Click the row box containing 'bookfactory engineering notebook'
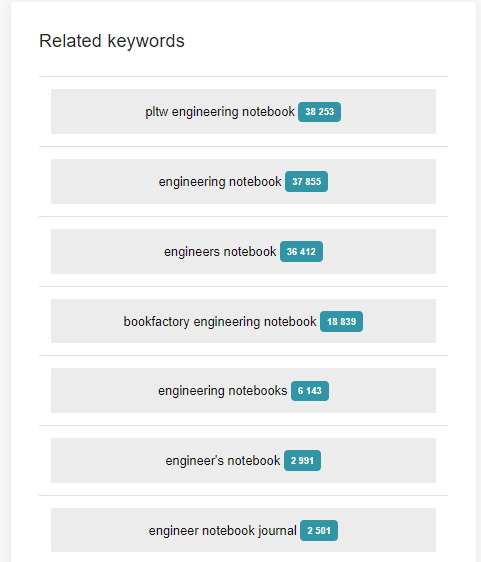Viewport: 481px width, 562px height. point(243,321)
